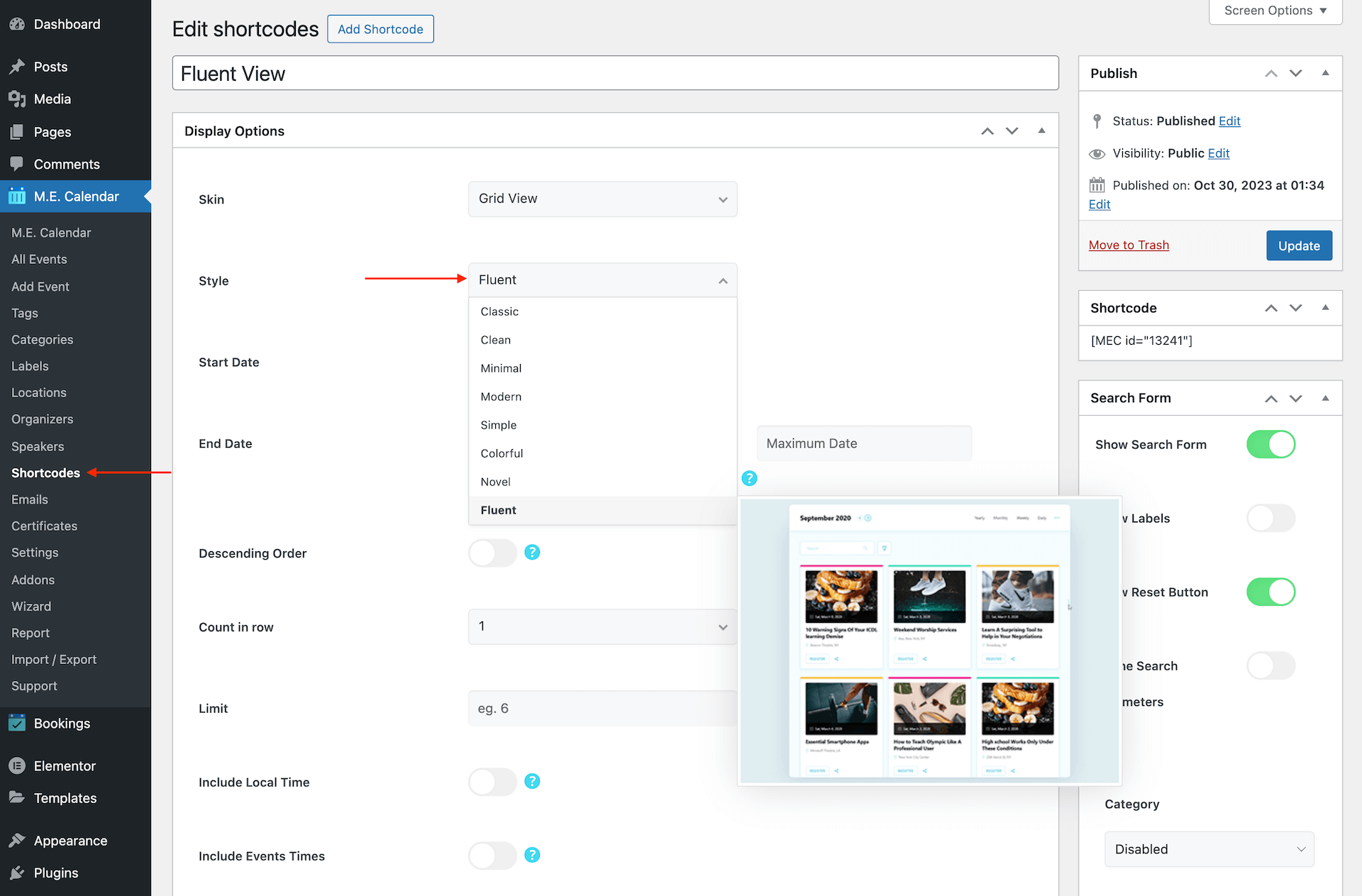This screenshot has width=1362, height=896.
Task: Open the Count in row dropdown
Action: [602, 626]
